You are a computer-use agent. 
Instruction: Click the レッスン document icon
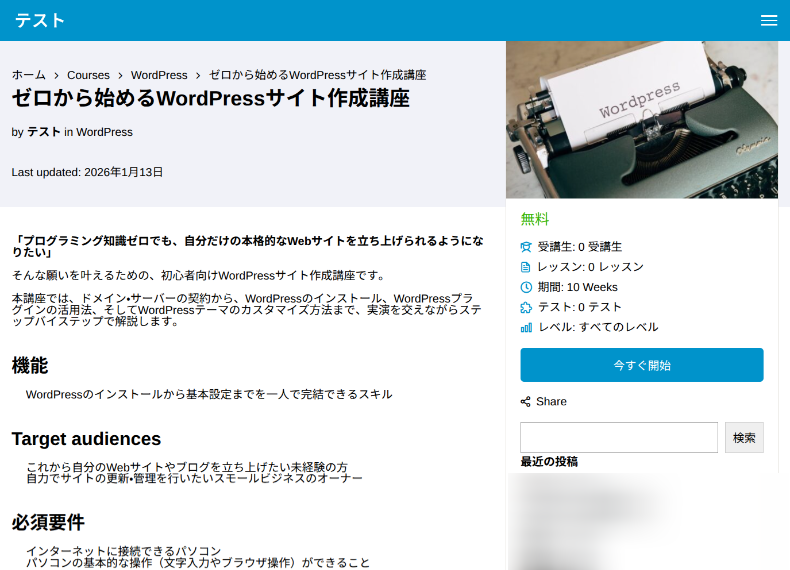tap(525, 267)
